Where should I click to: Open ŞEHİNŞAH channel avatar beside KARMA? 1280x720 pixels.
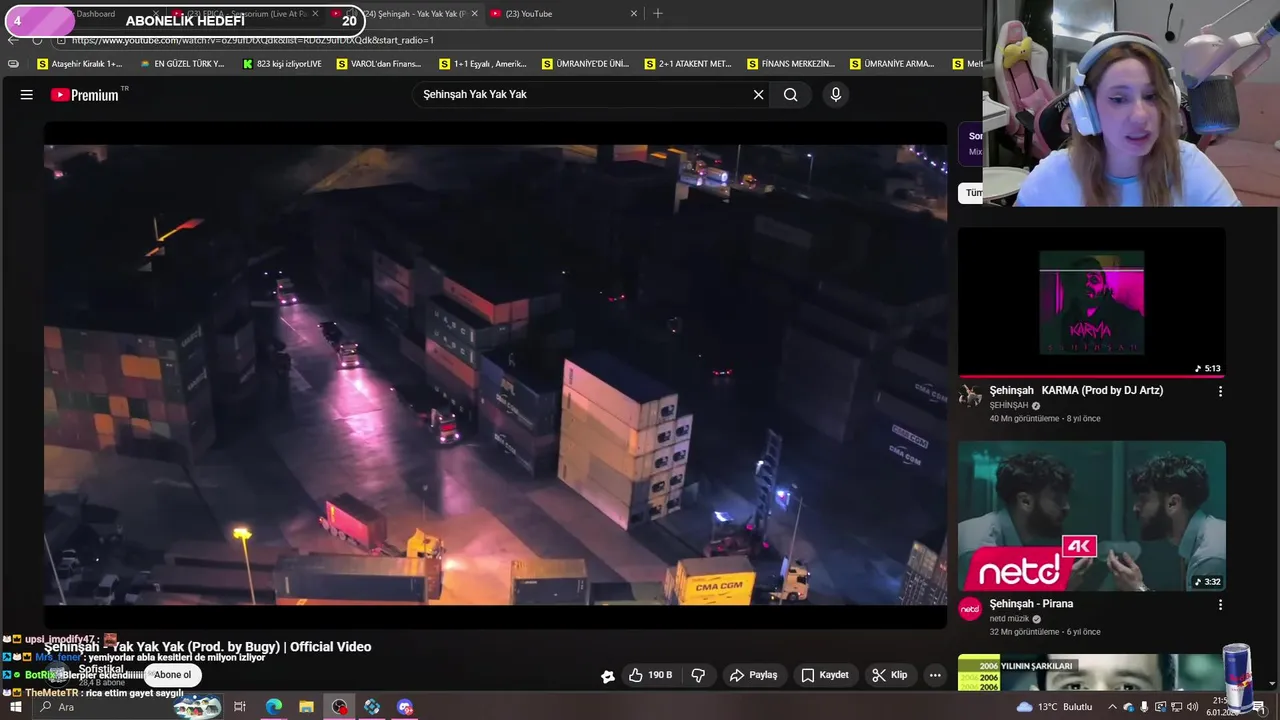[x=970, y=396]
